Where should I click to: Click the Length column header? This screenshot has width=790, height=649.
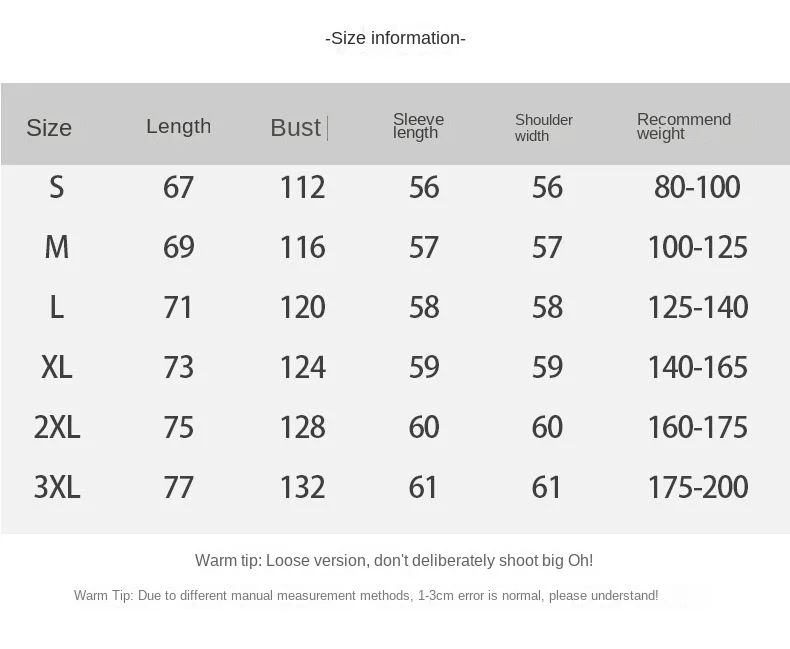[178, 126]
